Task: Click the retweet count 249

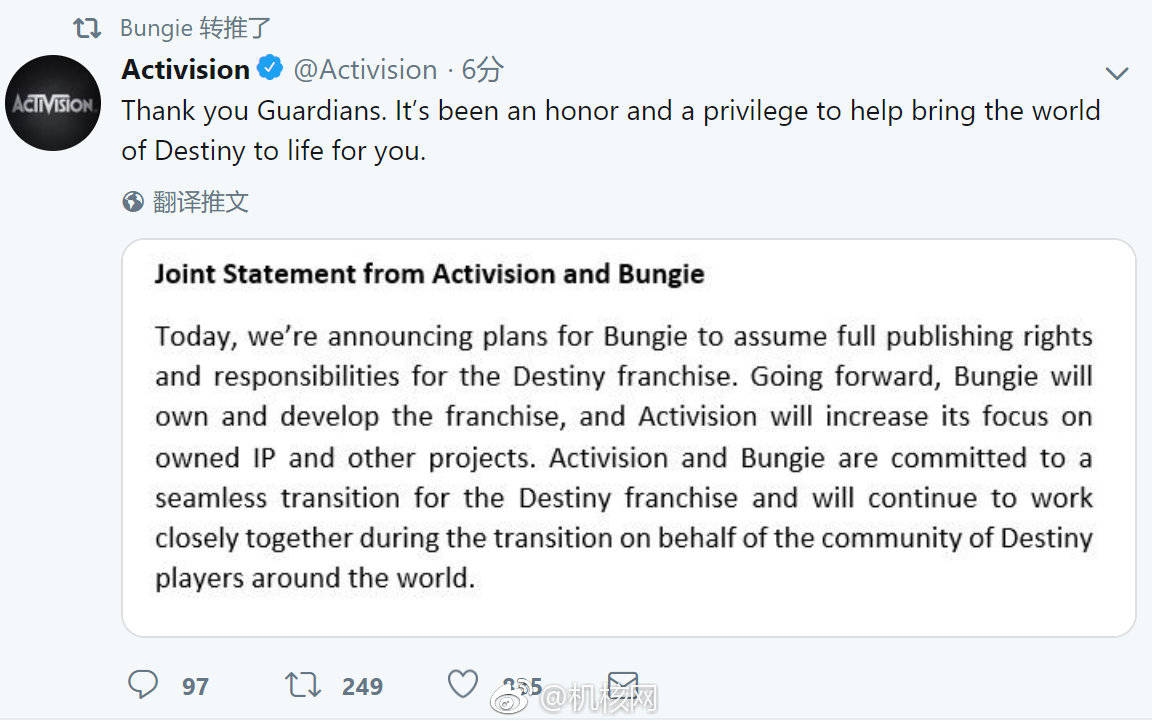Action: 362,687
